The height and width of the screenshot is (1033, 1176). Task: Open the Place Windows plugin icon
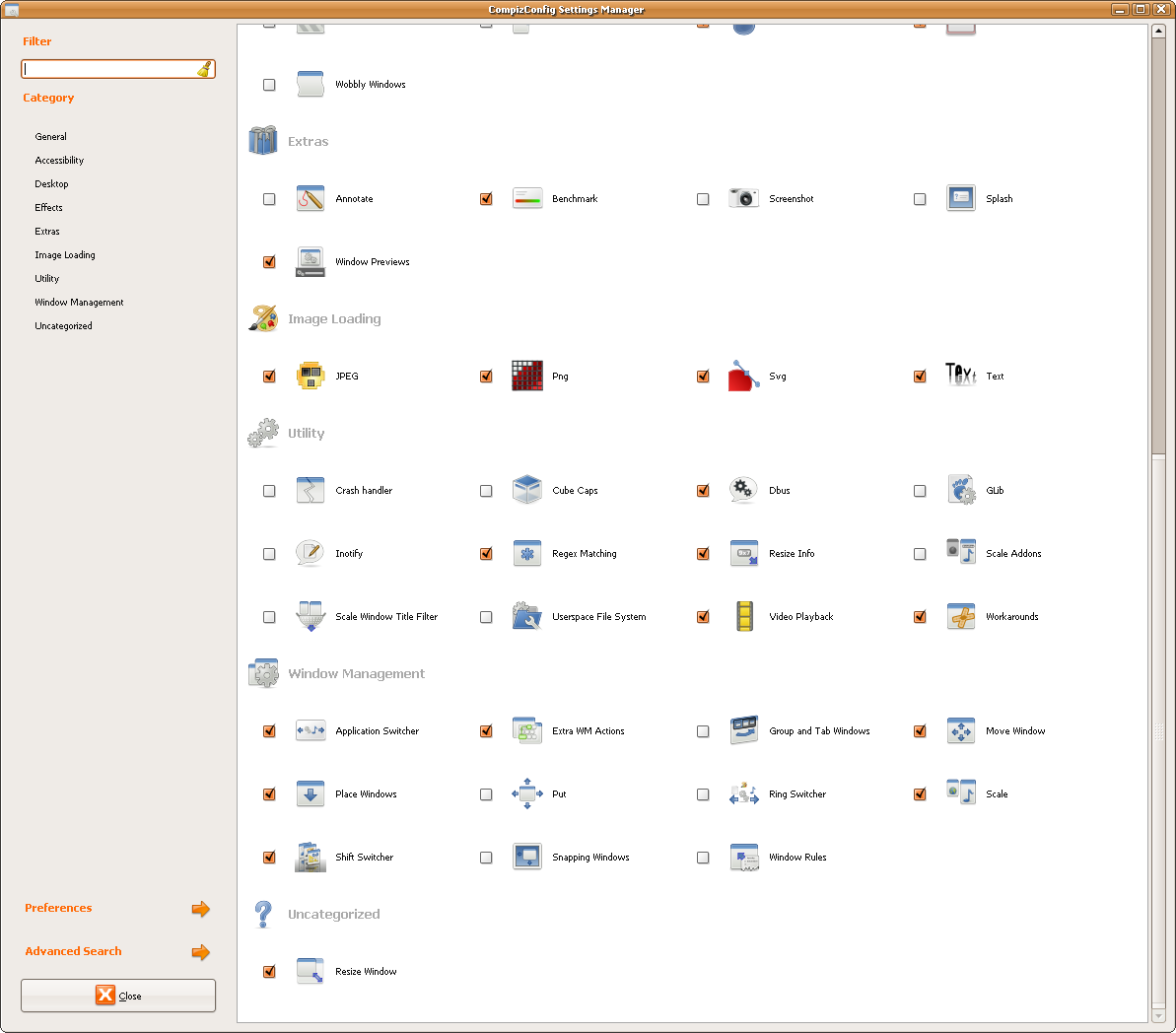coord(310,793)
